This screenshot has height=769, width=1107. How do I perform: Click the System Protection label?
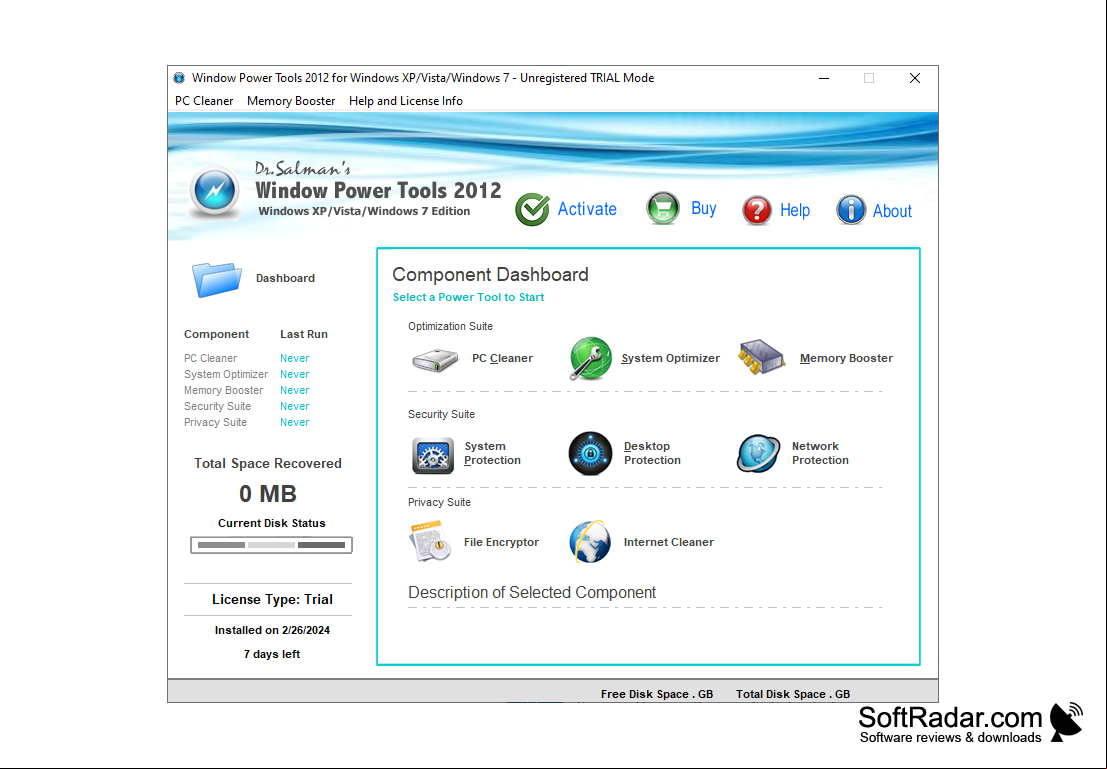point(492,453)
